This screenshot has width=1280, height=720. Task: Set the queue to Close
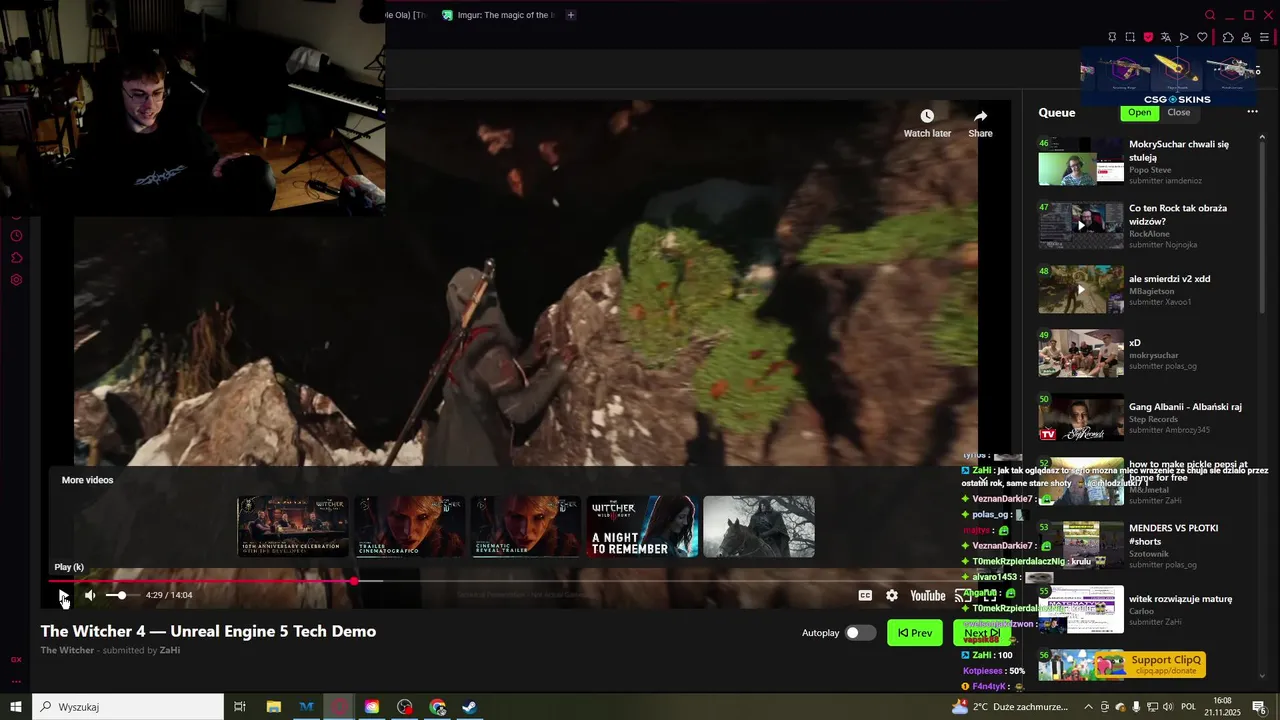[x=1179, y=112]
